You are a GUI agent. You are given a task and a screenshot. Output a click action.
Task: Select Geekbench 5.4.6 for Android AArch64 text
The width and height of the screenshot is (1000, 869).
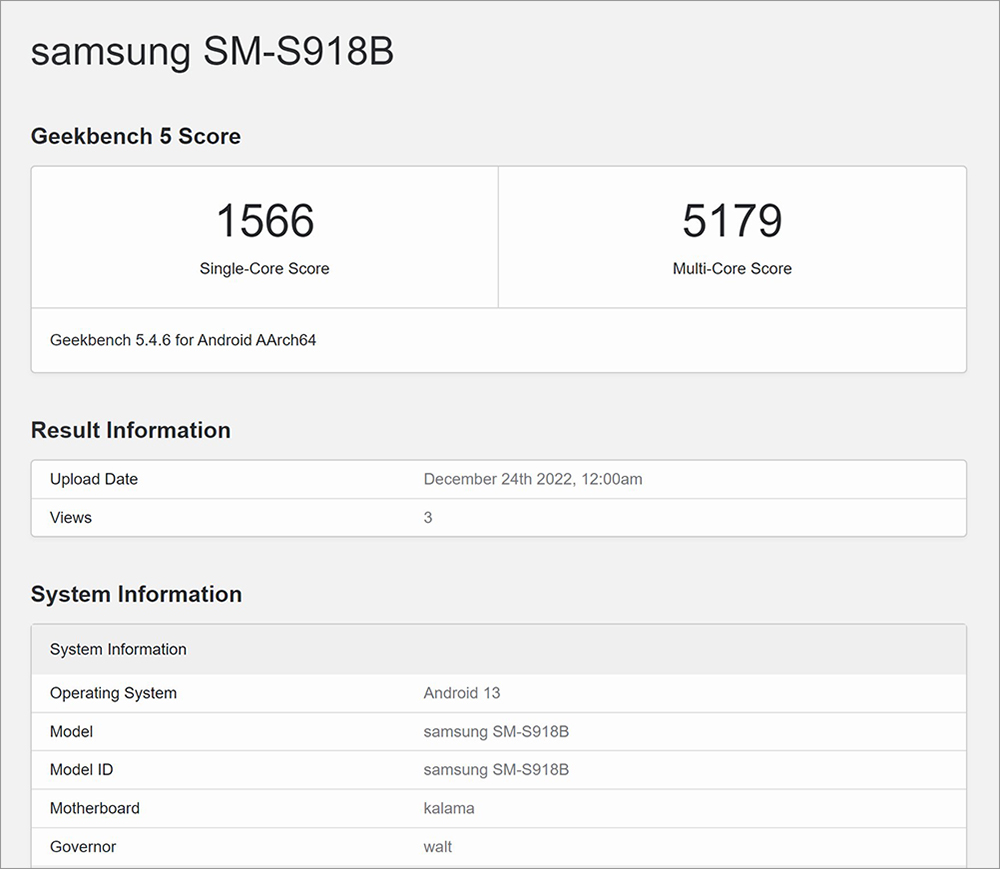coord(183,340)
